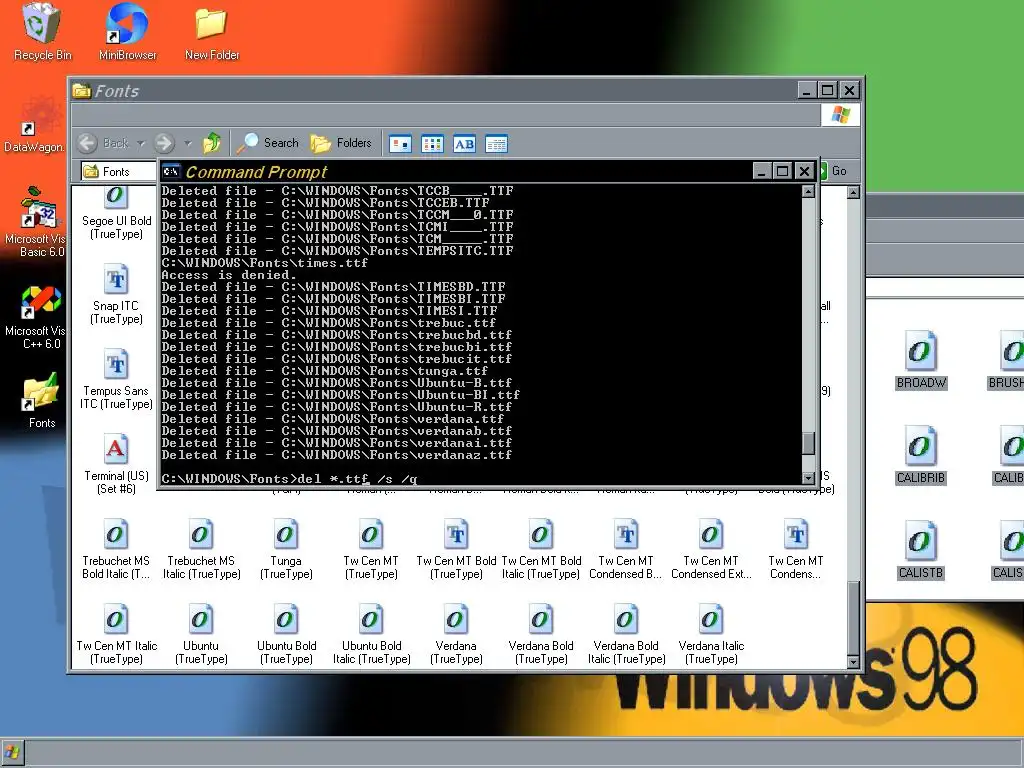Open the DataWagon desktop shortcut

pos(34,125)
